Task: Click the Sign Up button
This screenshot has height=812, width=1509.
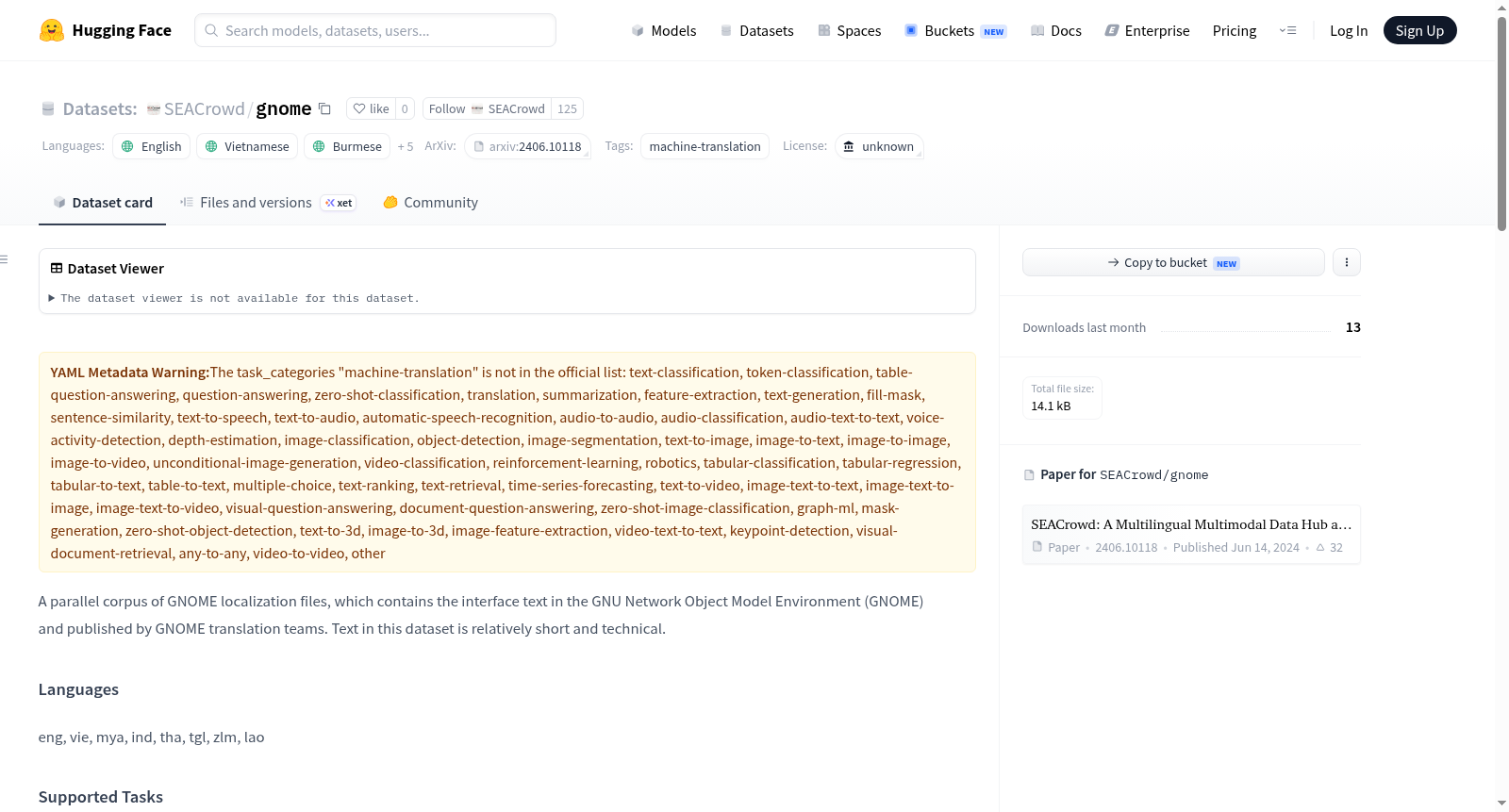Action: point(1419,30)
